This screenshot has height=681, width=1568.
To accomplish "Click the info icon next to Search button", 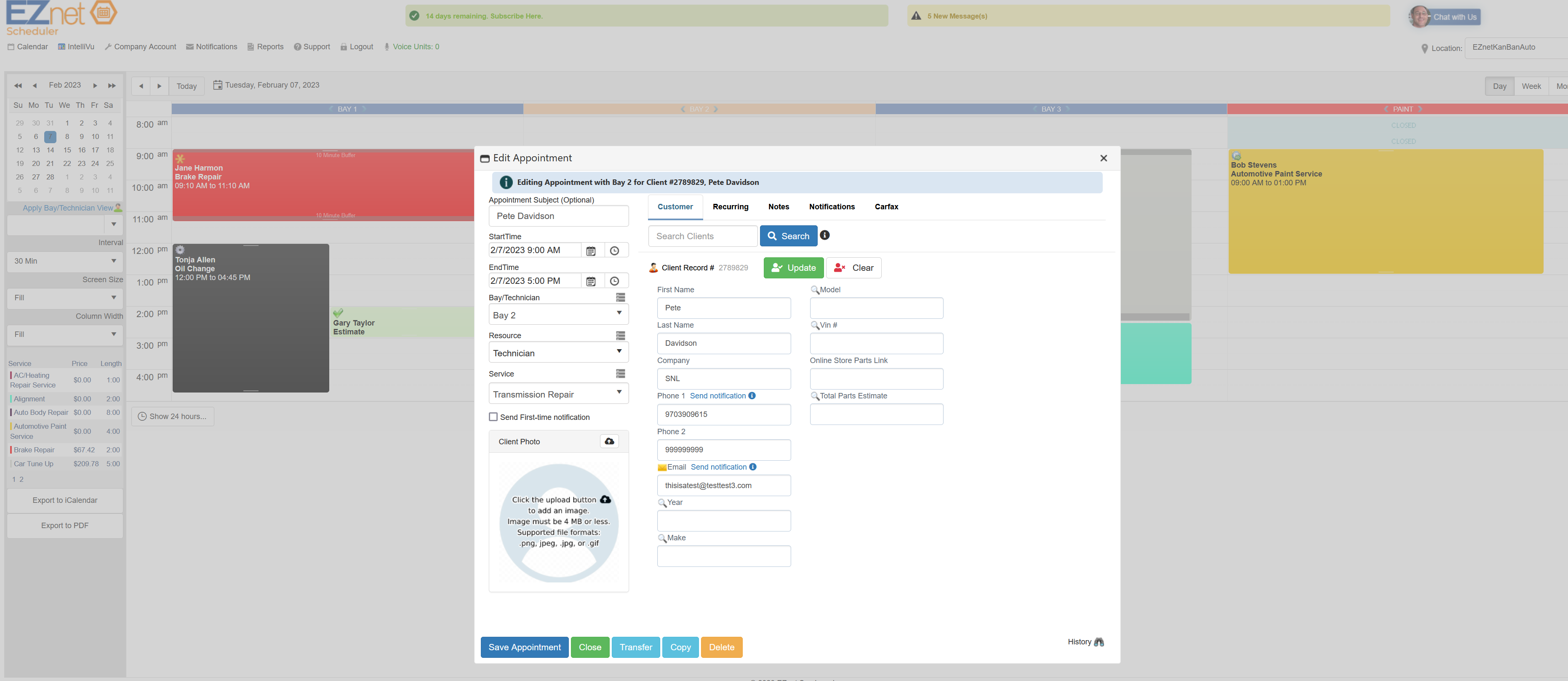I will pyautogui.click(x=825, y=235).
